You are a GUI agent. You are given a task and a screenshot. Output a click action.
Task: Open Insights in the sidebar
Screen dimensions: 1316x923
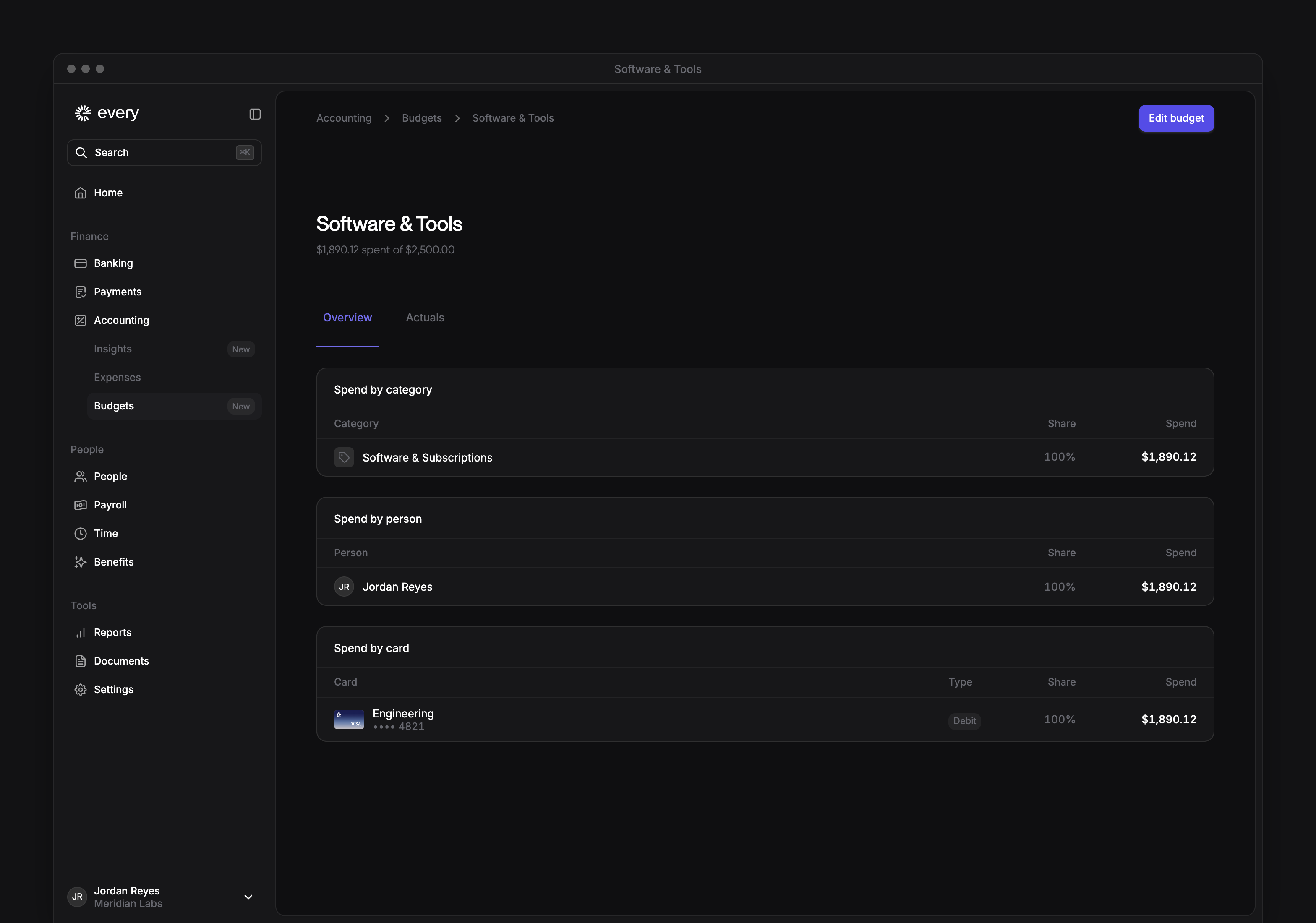tap(174, 349)
